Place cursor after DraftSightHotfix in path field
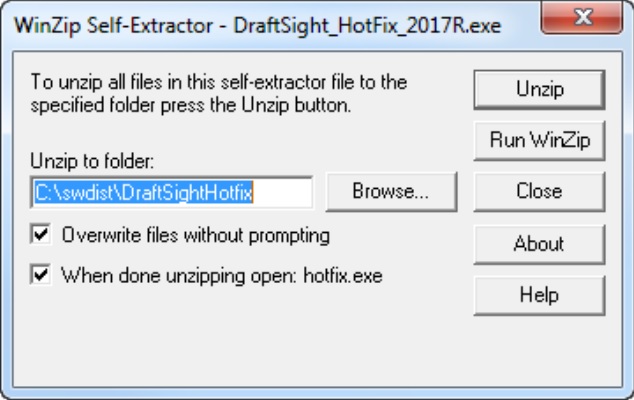 coord(254,192)
